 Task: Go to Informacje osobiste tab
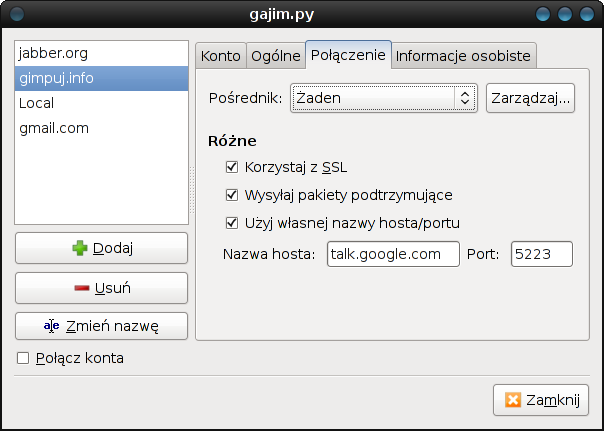coord(464,56)
